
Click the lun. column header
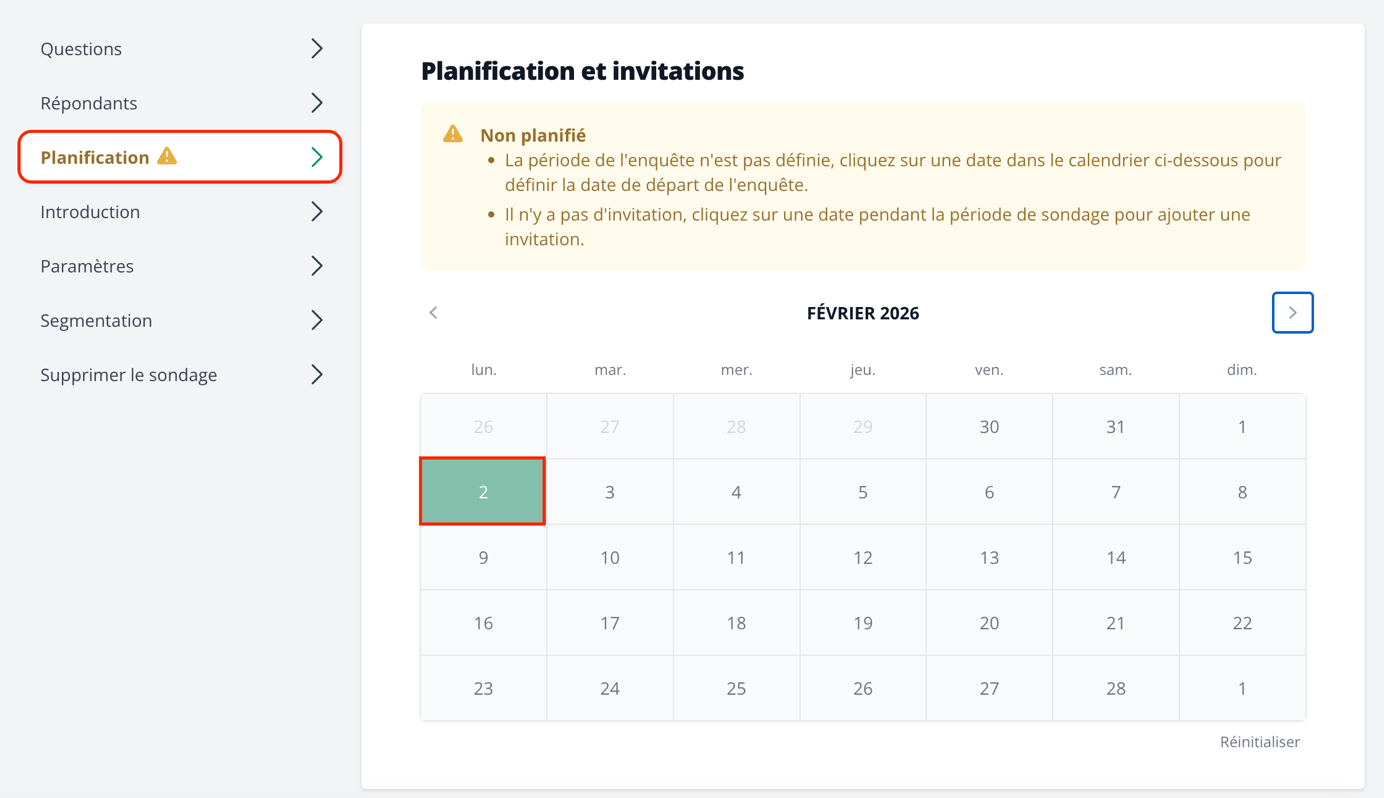tap(483, 369)
